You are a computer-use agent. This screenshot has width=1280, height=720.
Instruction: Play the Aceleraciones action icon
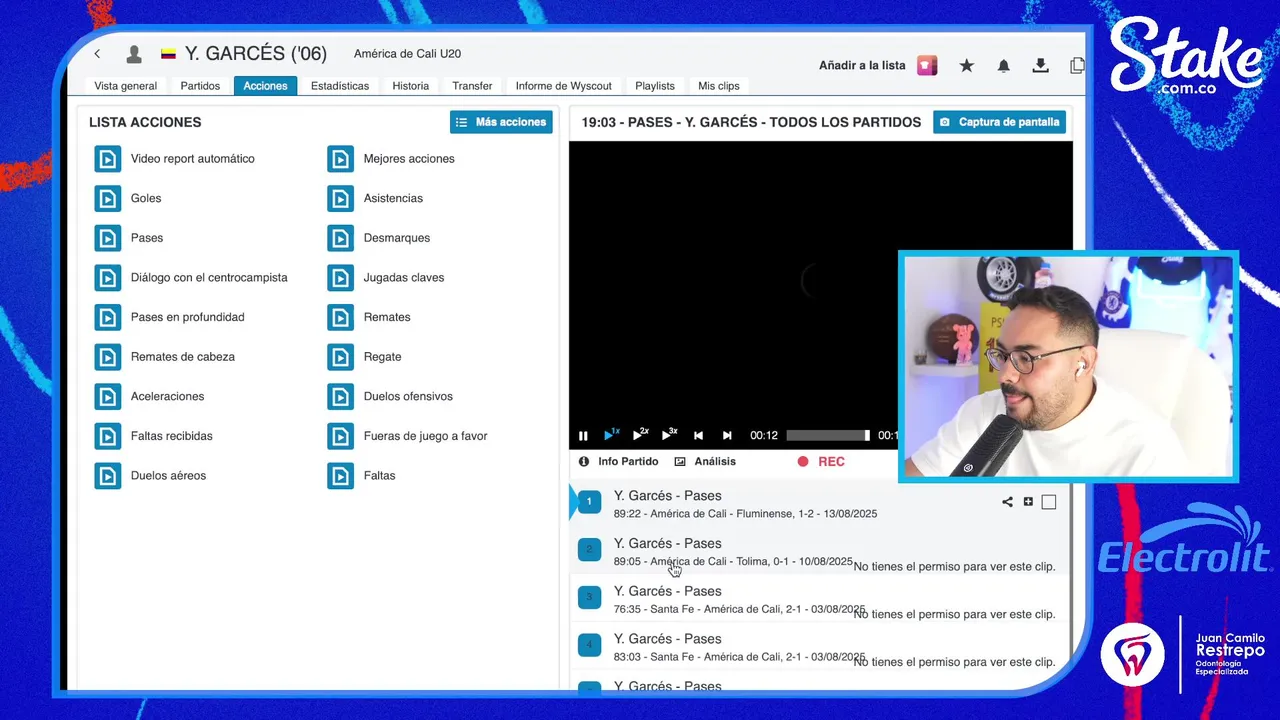pos(108,397)
